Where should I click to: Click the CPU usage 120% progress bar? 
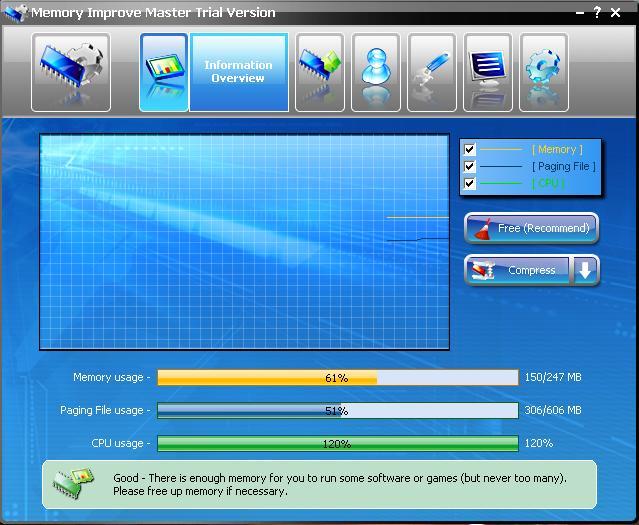click(338, 443)
